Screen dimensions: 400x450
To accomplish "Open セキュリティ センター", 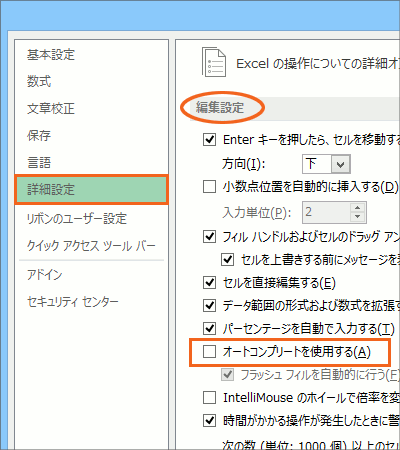I will tap(72, 302).
